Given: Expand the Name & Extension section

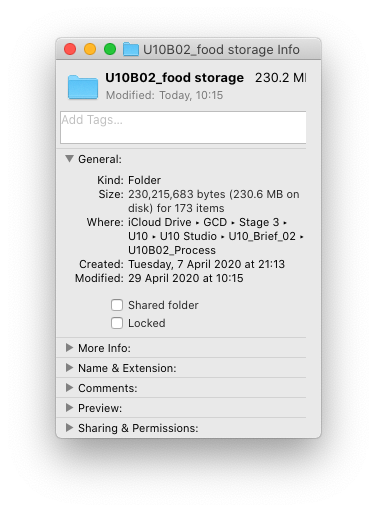Looking at the screenshot, I should [x=69, y=368].
